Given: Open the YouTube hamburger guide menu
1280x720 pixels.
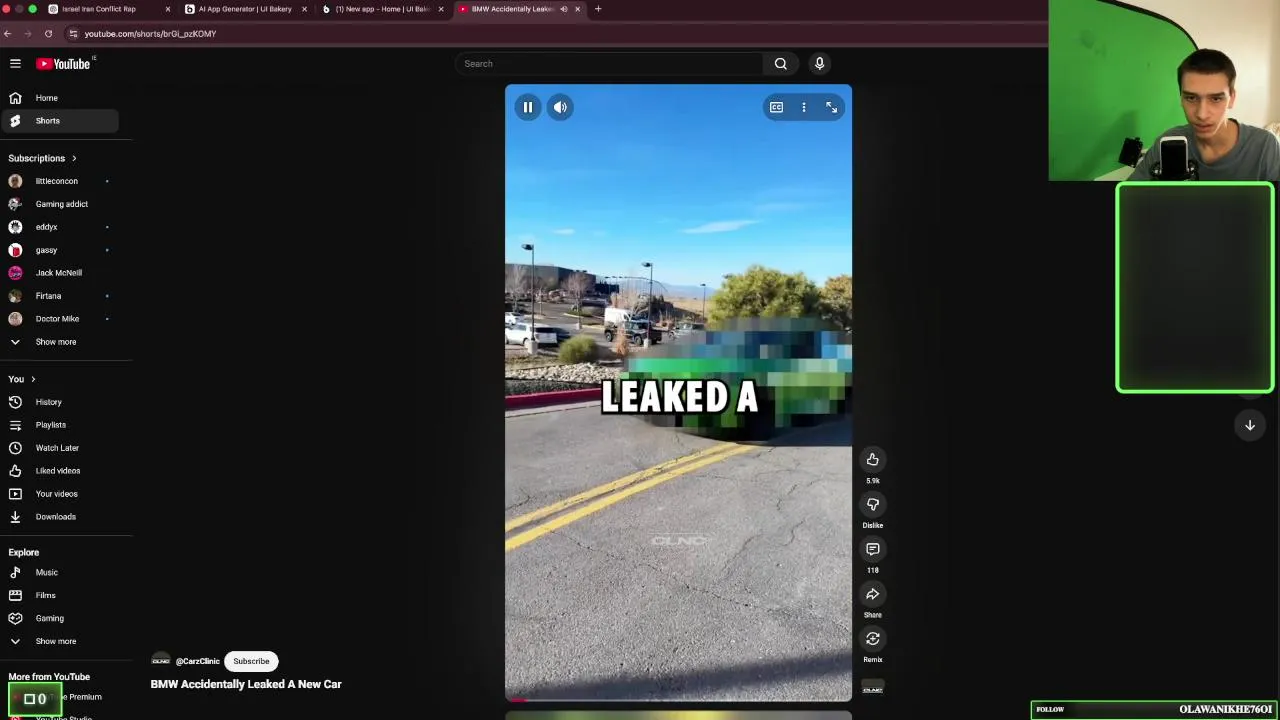Looking at the screenshot, I should tap(15, 63).
